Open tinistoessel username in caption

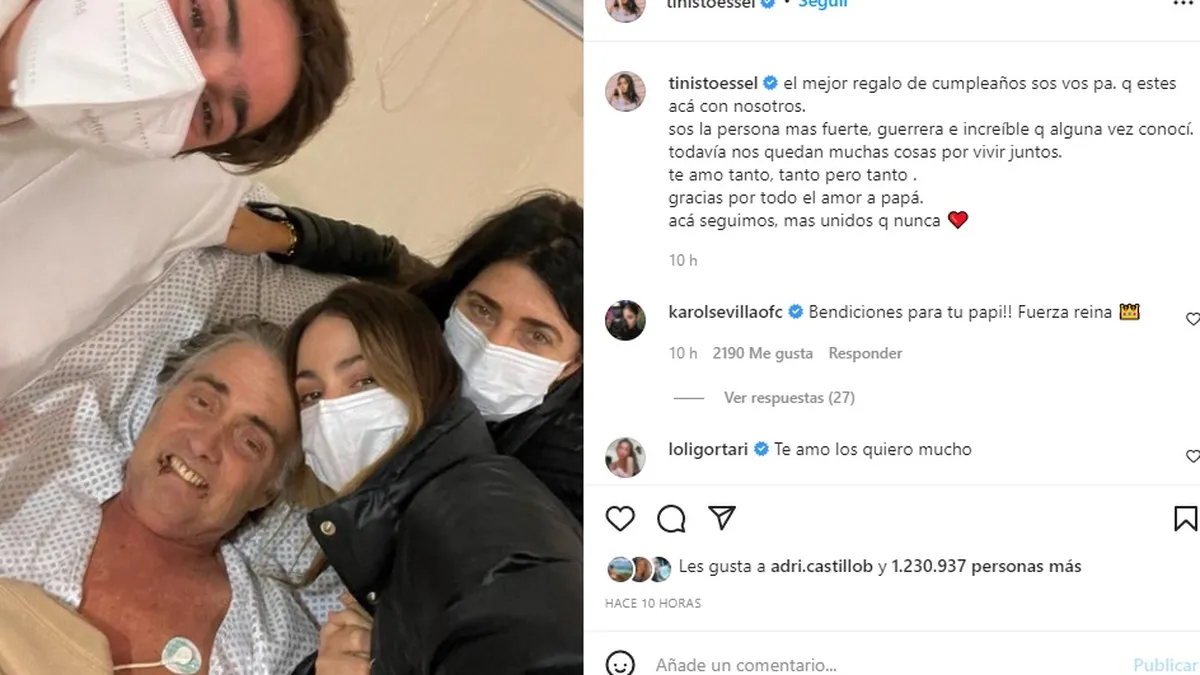713,82
